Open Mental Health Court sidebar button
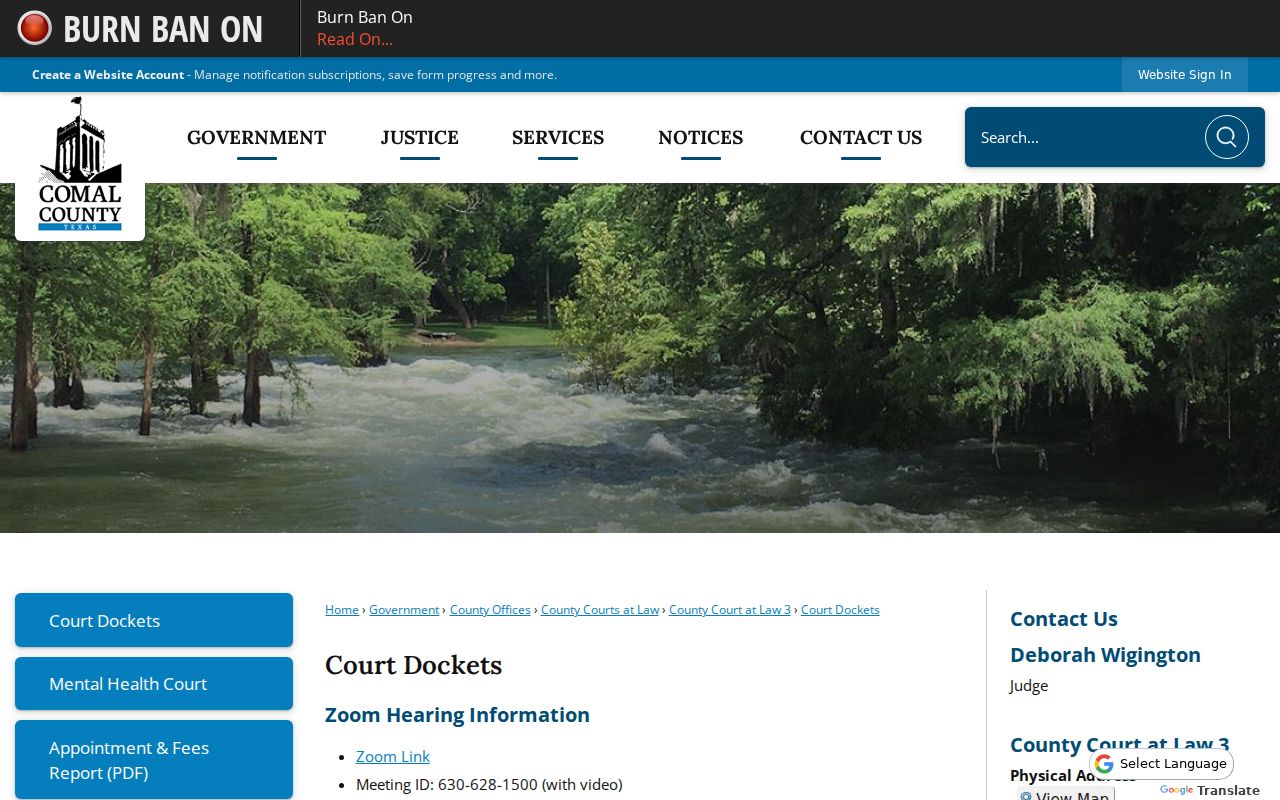The image size is (1280, 800). point(154,684)
